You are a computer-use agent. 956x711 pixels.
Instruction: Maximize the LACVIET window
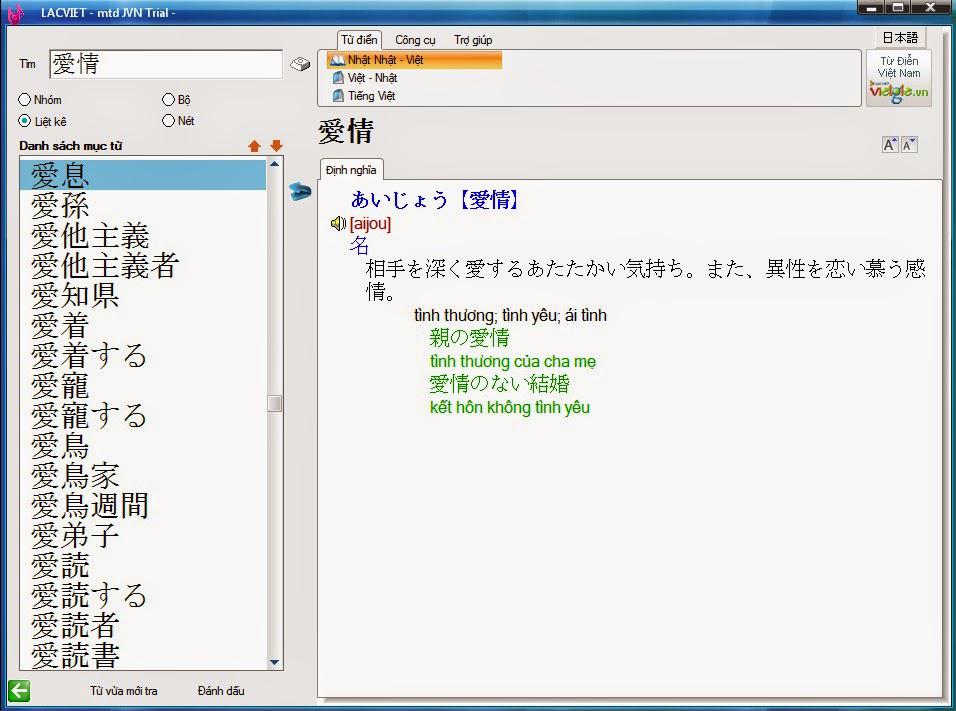click(x=897, y=8)
